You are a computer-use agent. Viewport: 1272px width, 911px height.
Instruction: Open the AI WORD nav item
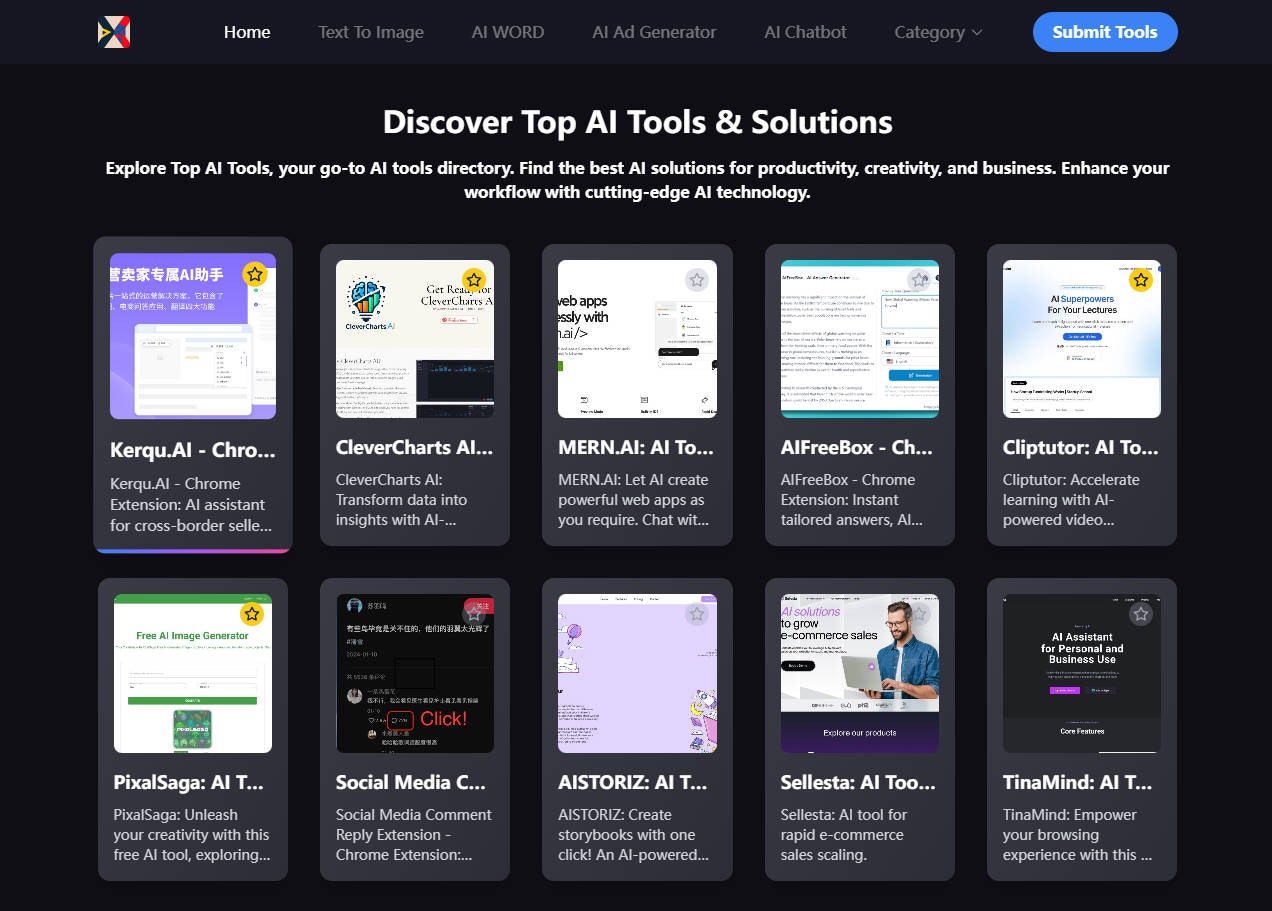point(508,32)
